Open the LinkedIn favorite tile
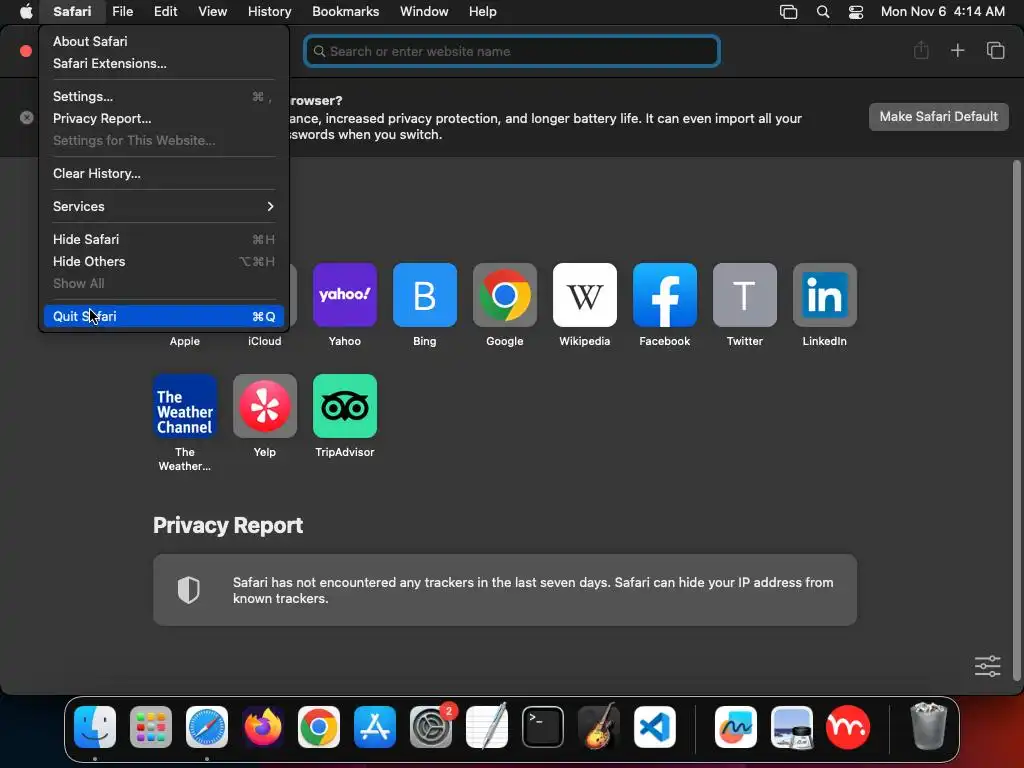 pyautogui.click(x=825, y=295)
